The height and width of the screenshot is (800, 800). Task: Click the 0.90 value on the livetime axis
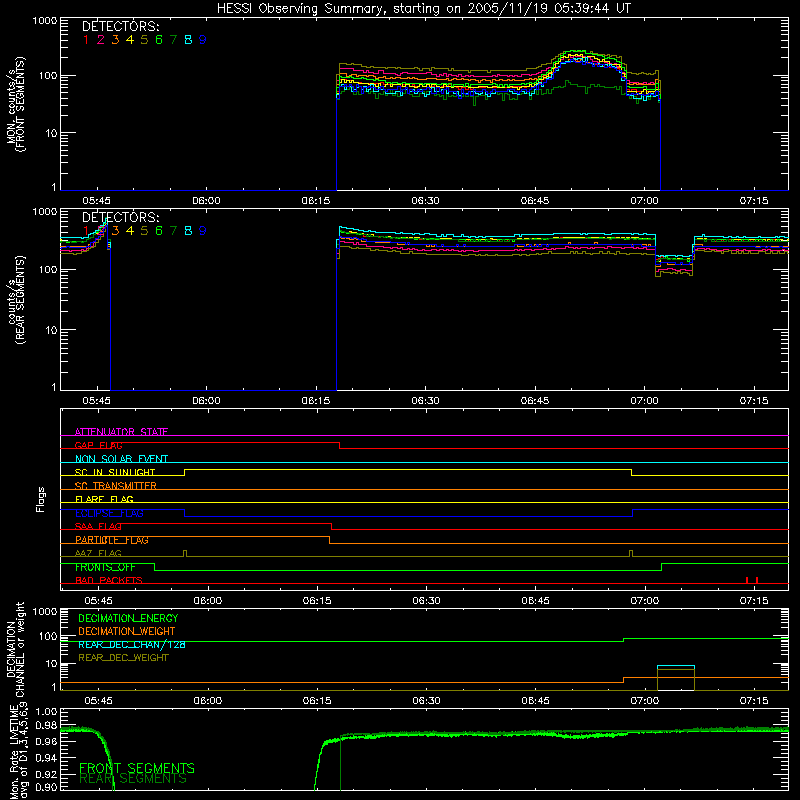(x=46, y=788)
